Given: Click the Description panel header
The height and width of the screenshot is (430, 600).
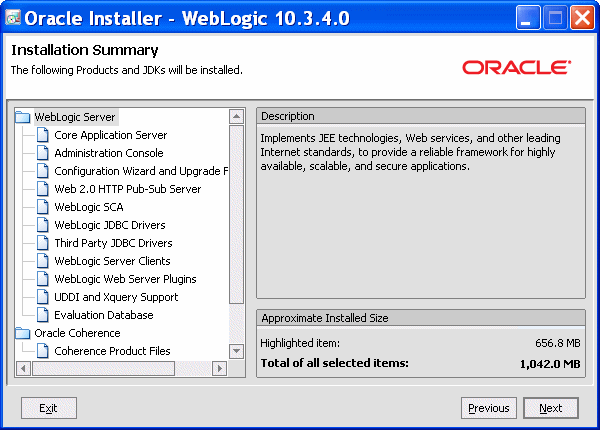Looking at the screenshot, I should 421,116.
